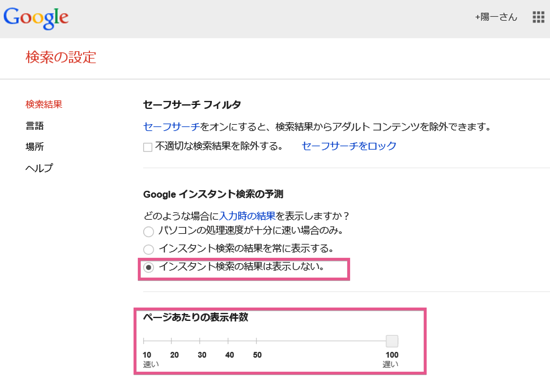This screenshot has width=550, height=380.
Task: Open the 入力時の結果 link
Action: (247, 215)
